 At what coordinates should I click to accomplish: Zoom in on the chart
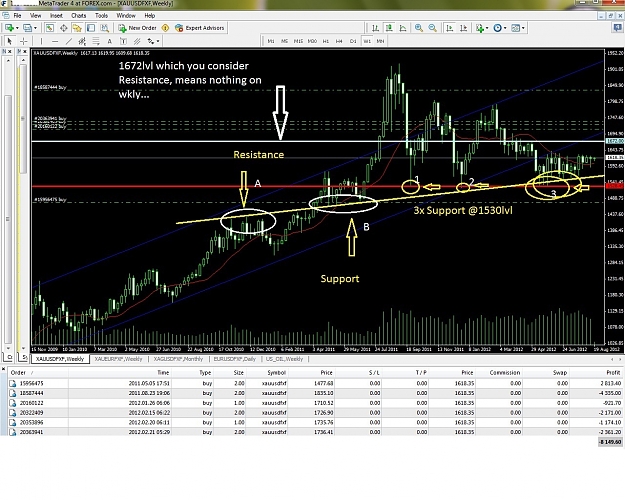[419, 28]
